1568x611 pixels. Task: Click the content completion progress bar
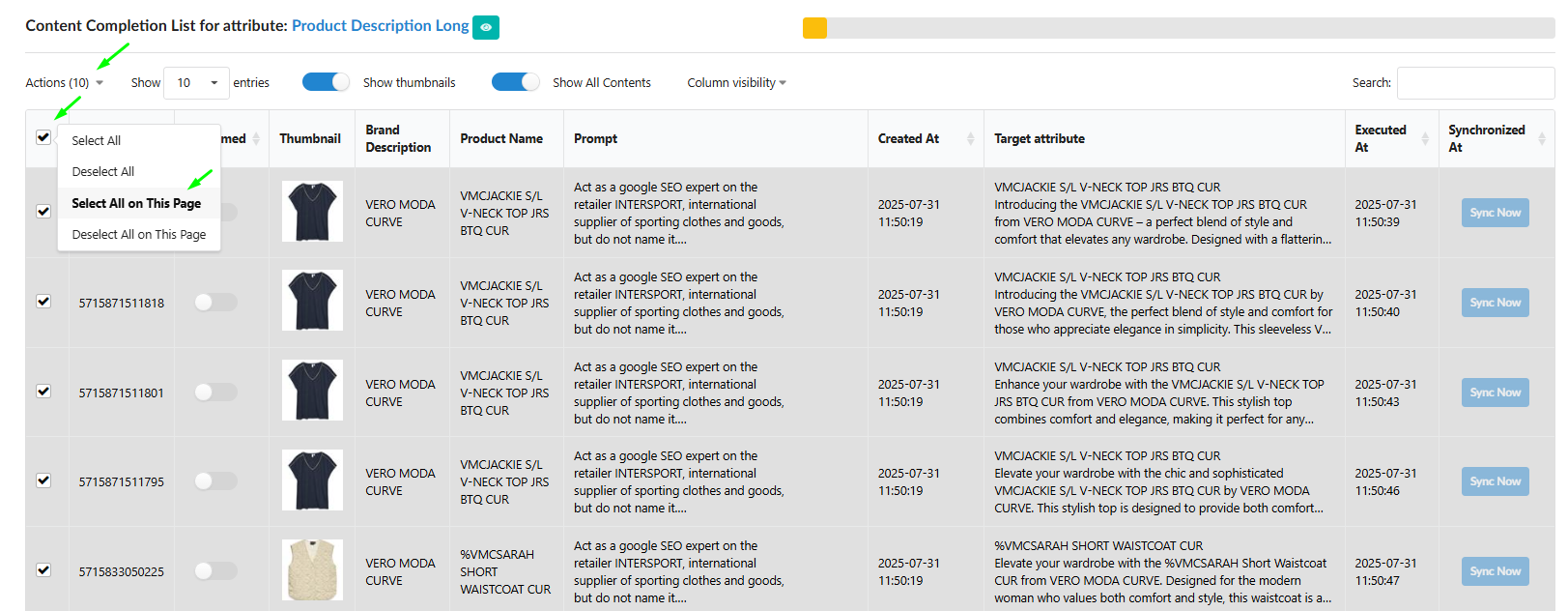click(1179, 28)
